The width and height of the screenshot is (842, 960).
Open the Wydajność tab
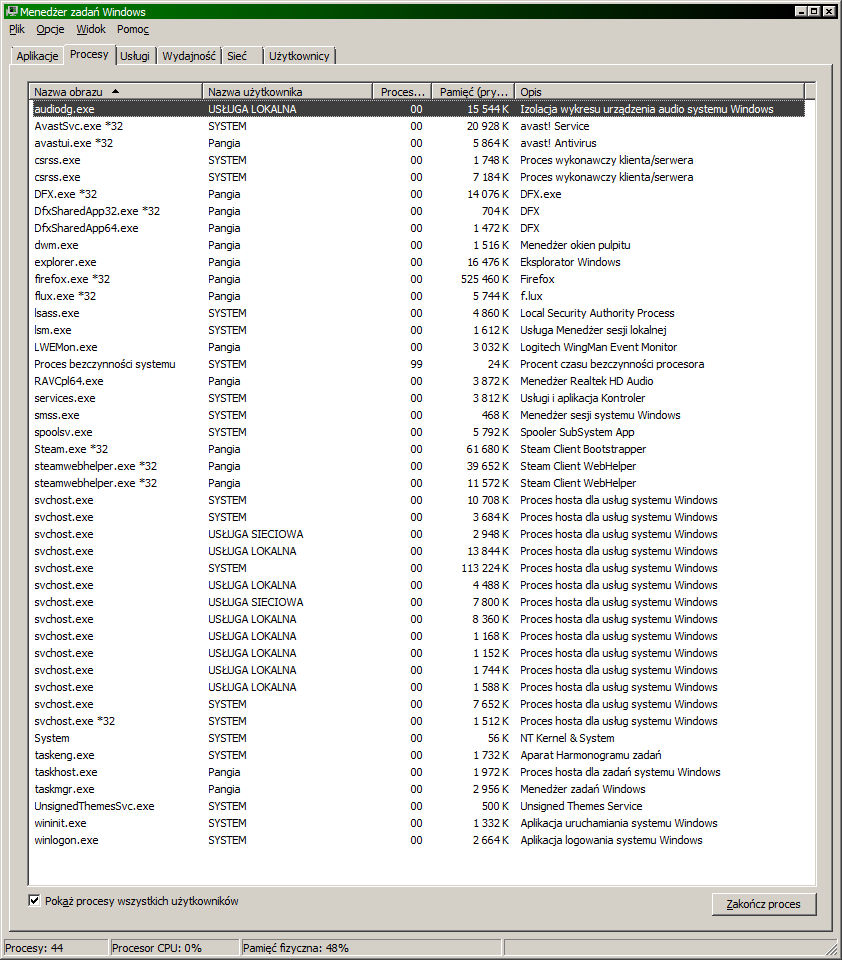[189, 56]
